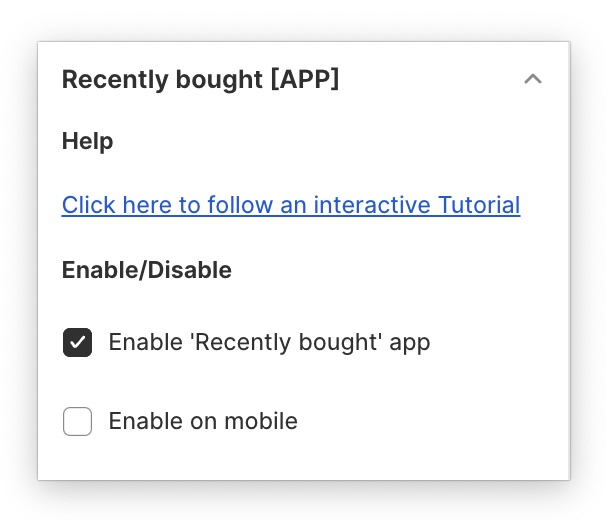Viewport: 606px width, 520px height.
Task: Click the up-arrow icon in the panel header
Action: [533, 79]
